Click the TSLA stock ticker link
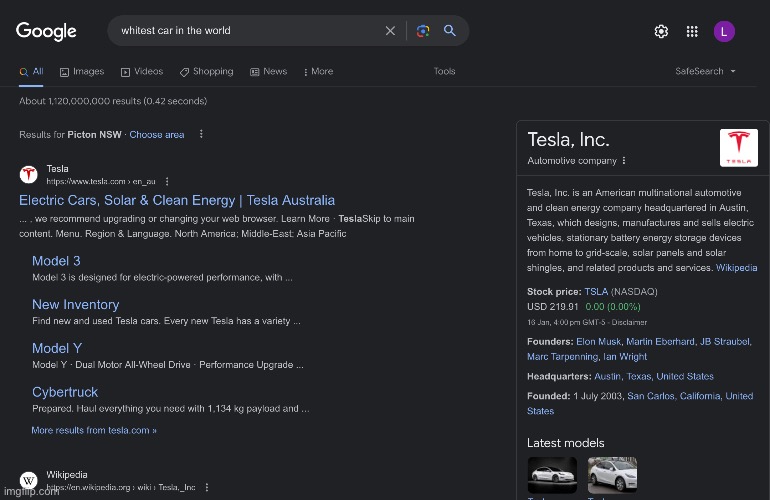The width and height of the screenshot is (770, 500). coord(596,292)
